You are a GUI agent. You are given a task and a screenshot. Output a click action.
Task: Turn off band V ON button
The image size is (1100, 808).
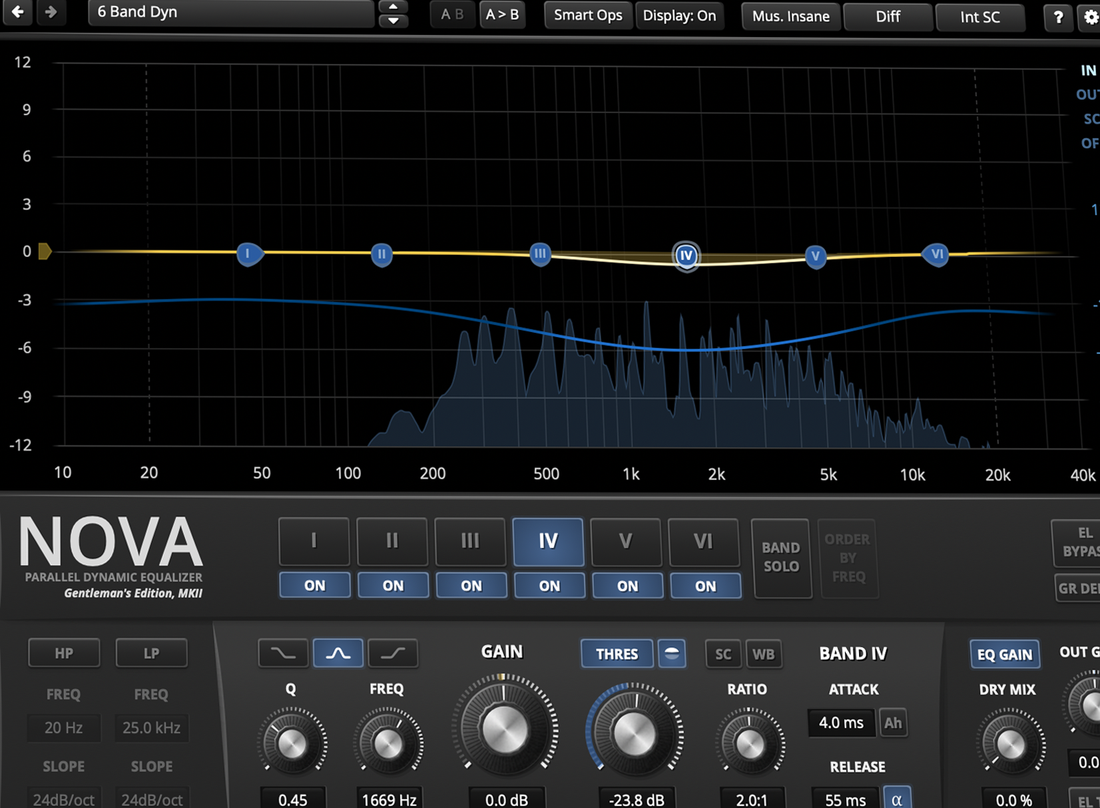628,586
